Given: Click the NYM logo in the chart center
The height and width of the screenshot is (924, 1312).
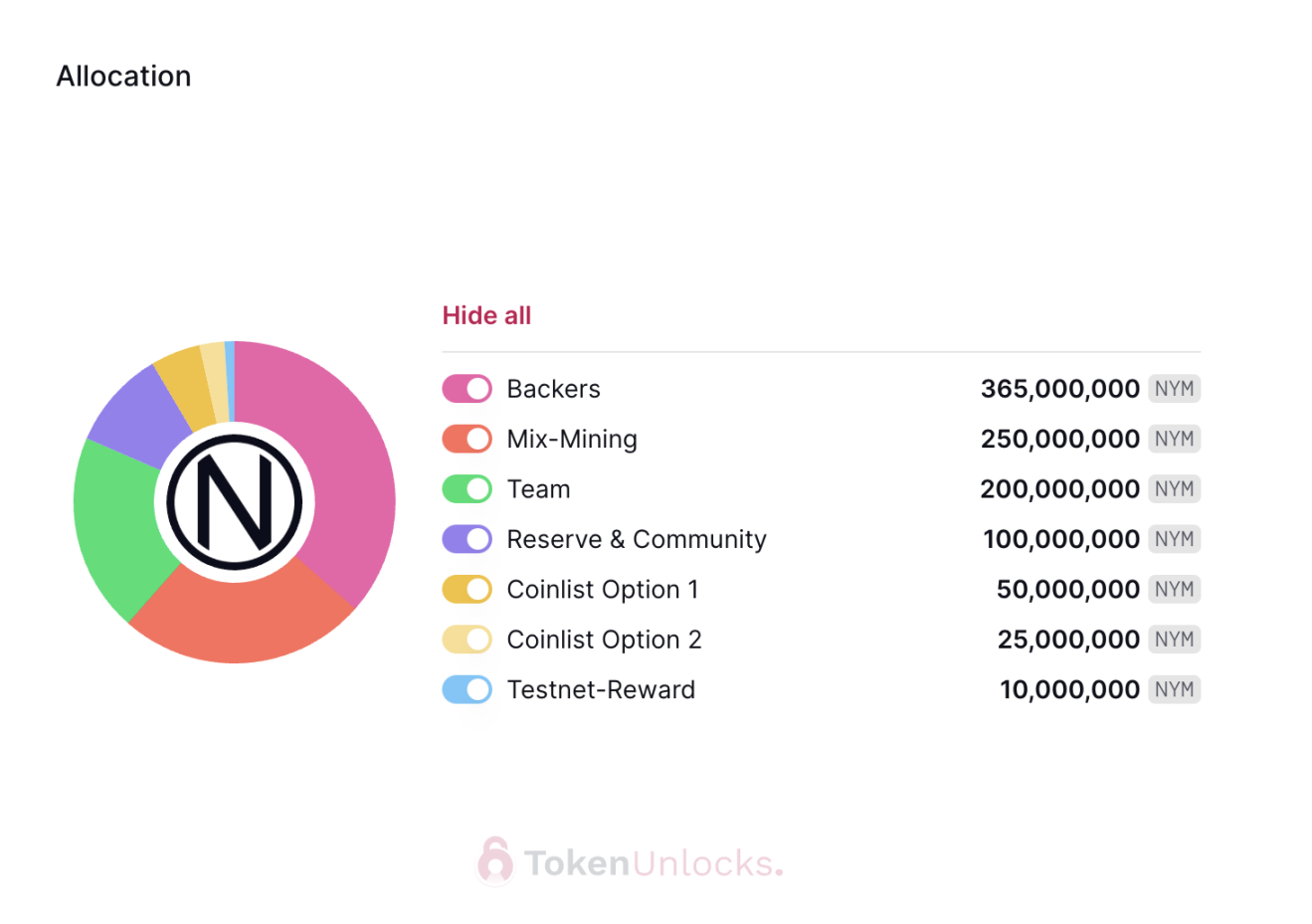Looking at the screenshot, I should click(235, 502).
